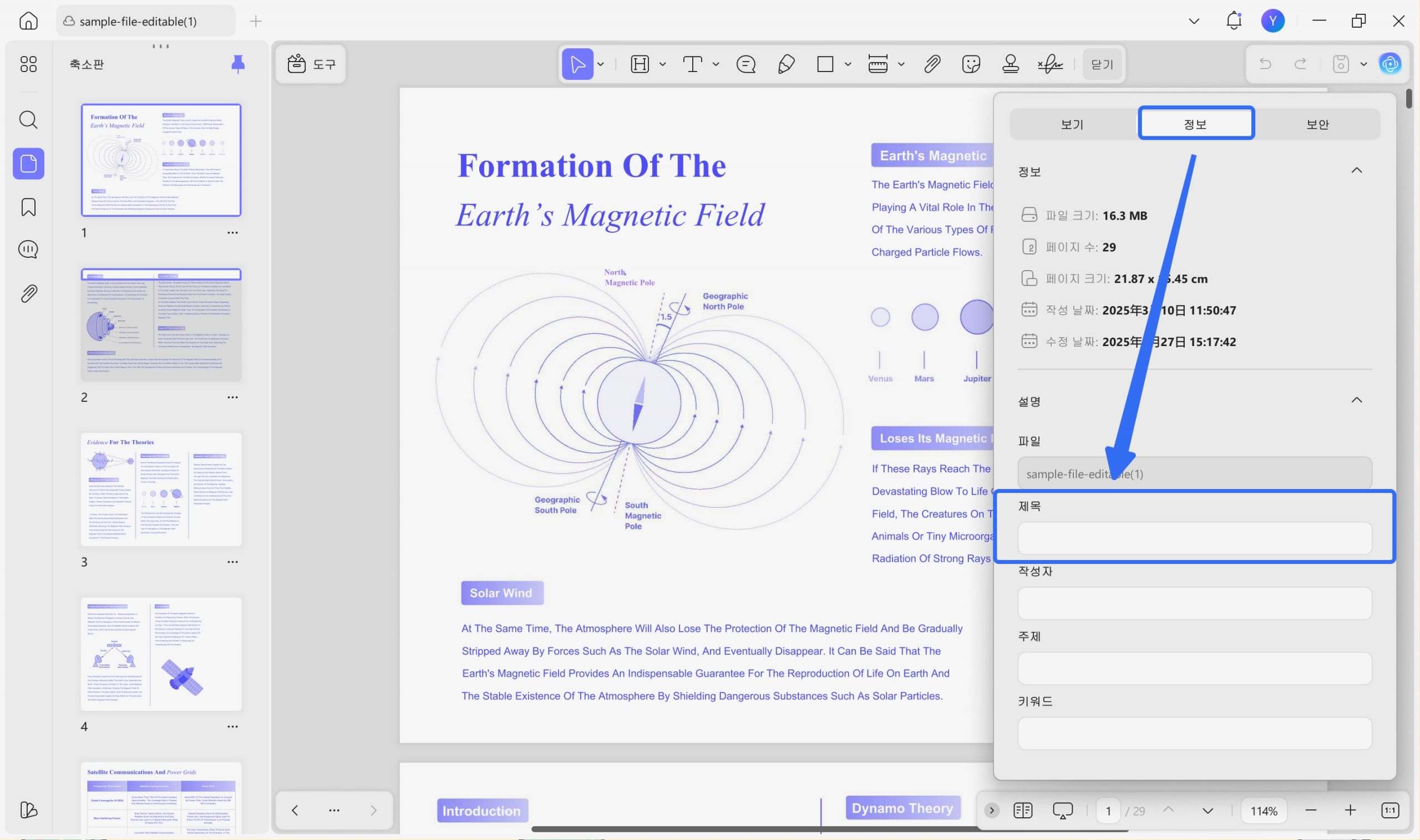Select page 2 thumbnail

click(161, 324)
